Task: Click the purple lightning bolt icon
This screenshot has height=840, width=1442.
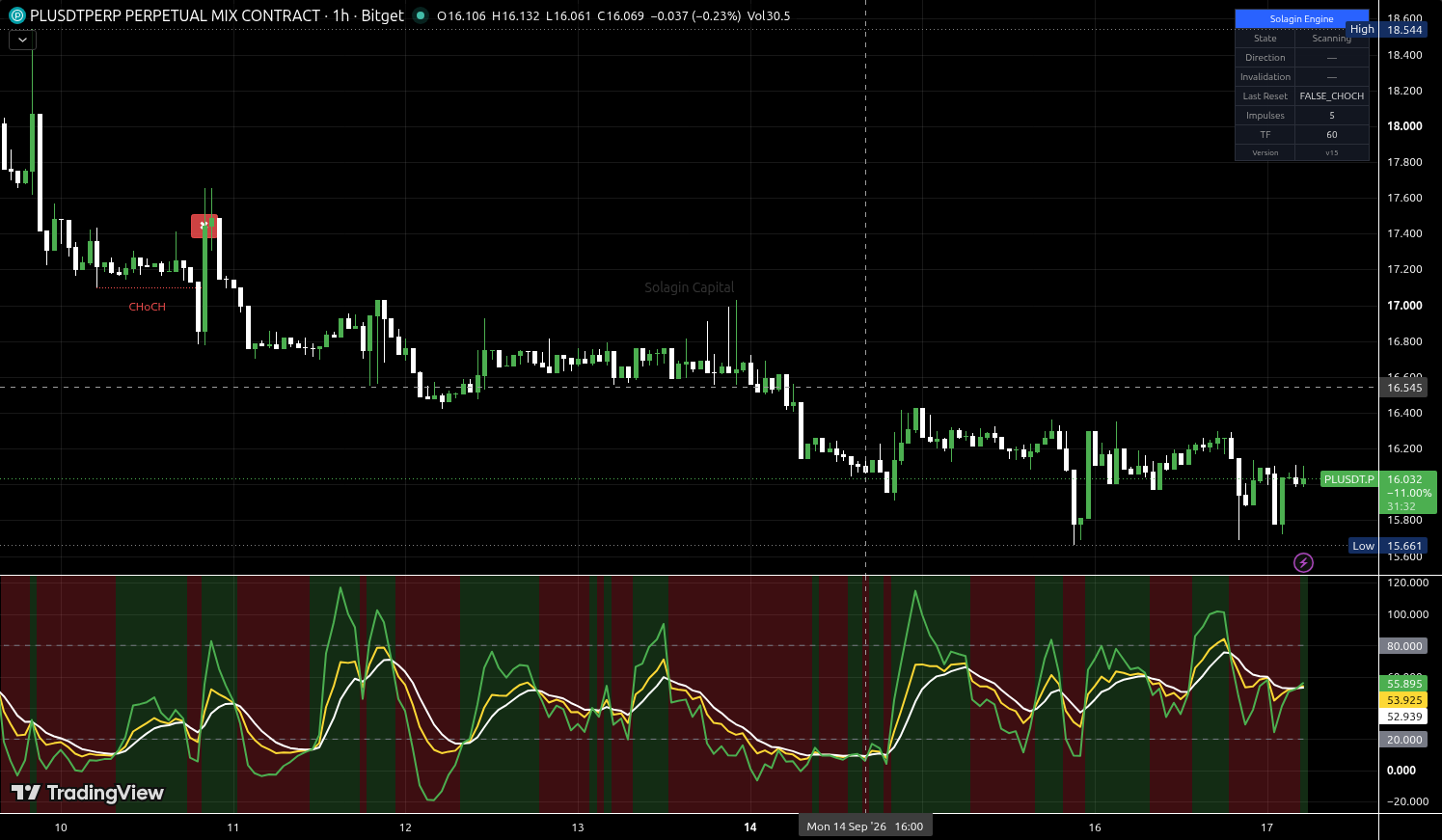Action: (1303, 562)
